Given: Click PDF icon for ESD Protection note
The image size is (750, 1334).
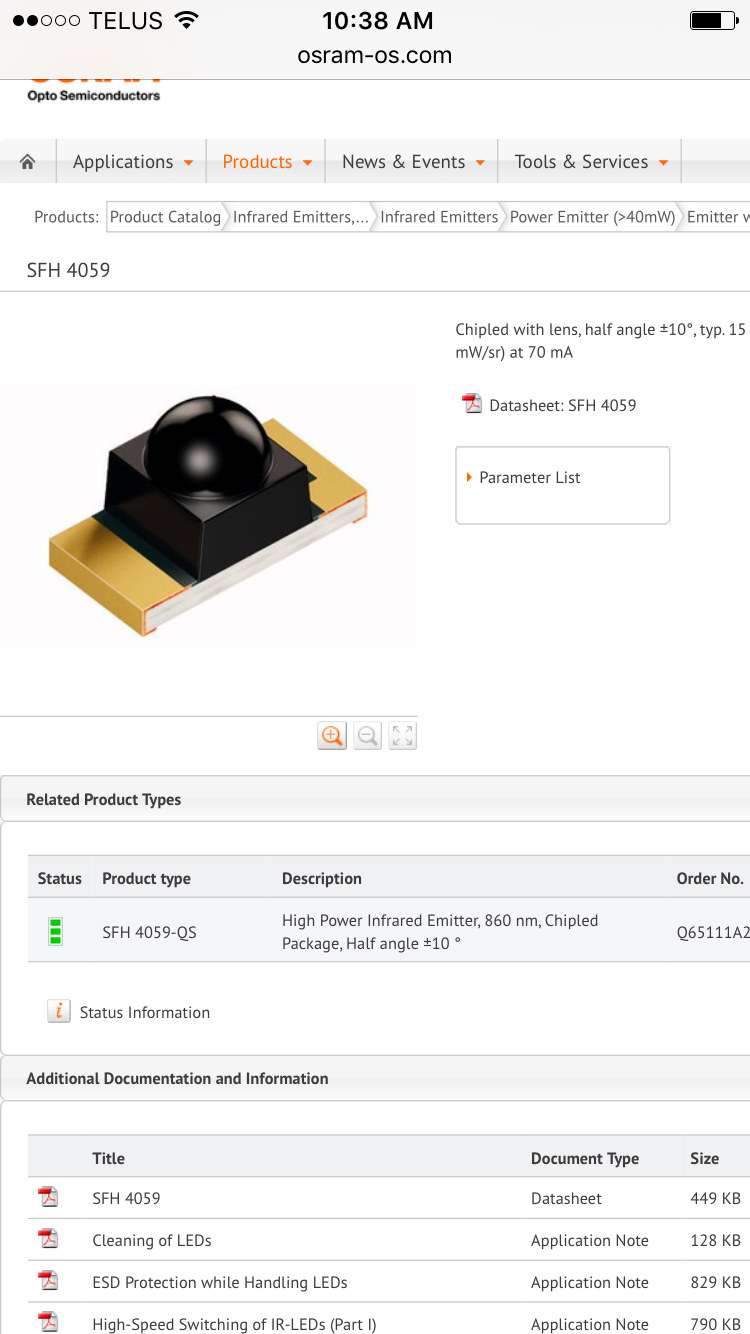Looking at the screenshot, I should pyautogui.click(x=48, y=1281).
